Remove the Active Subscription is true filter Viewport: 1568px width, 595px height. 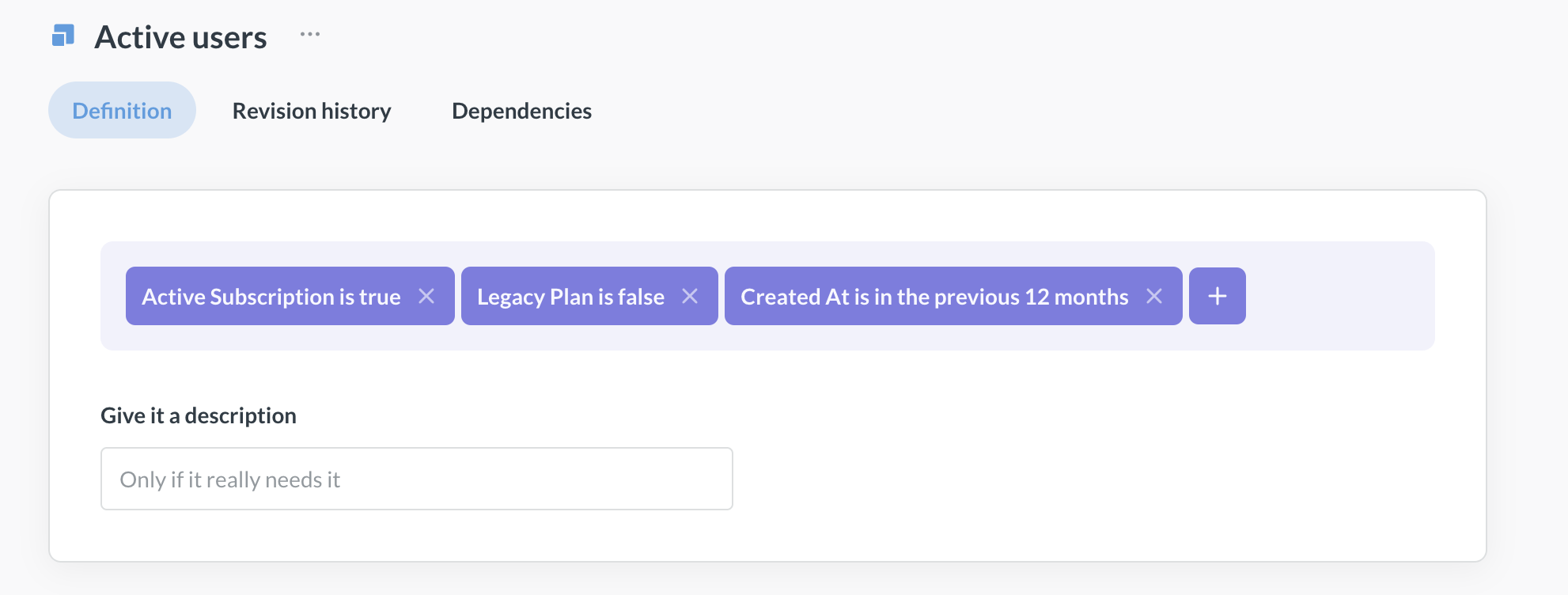click(x=427, y=296)
